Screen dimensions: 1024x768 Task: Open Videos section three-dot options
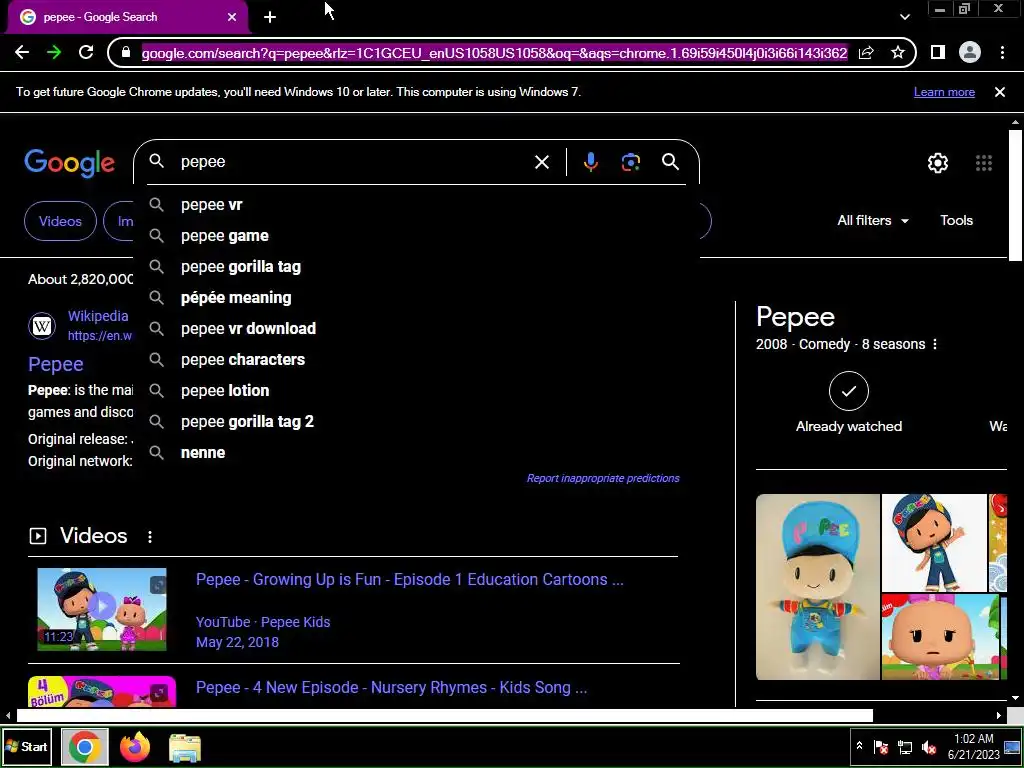coord(150,537)
